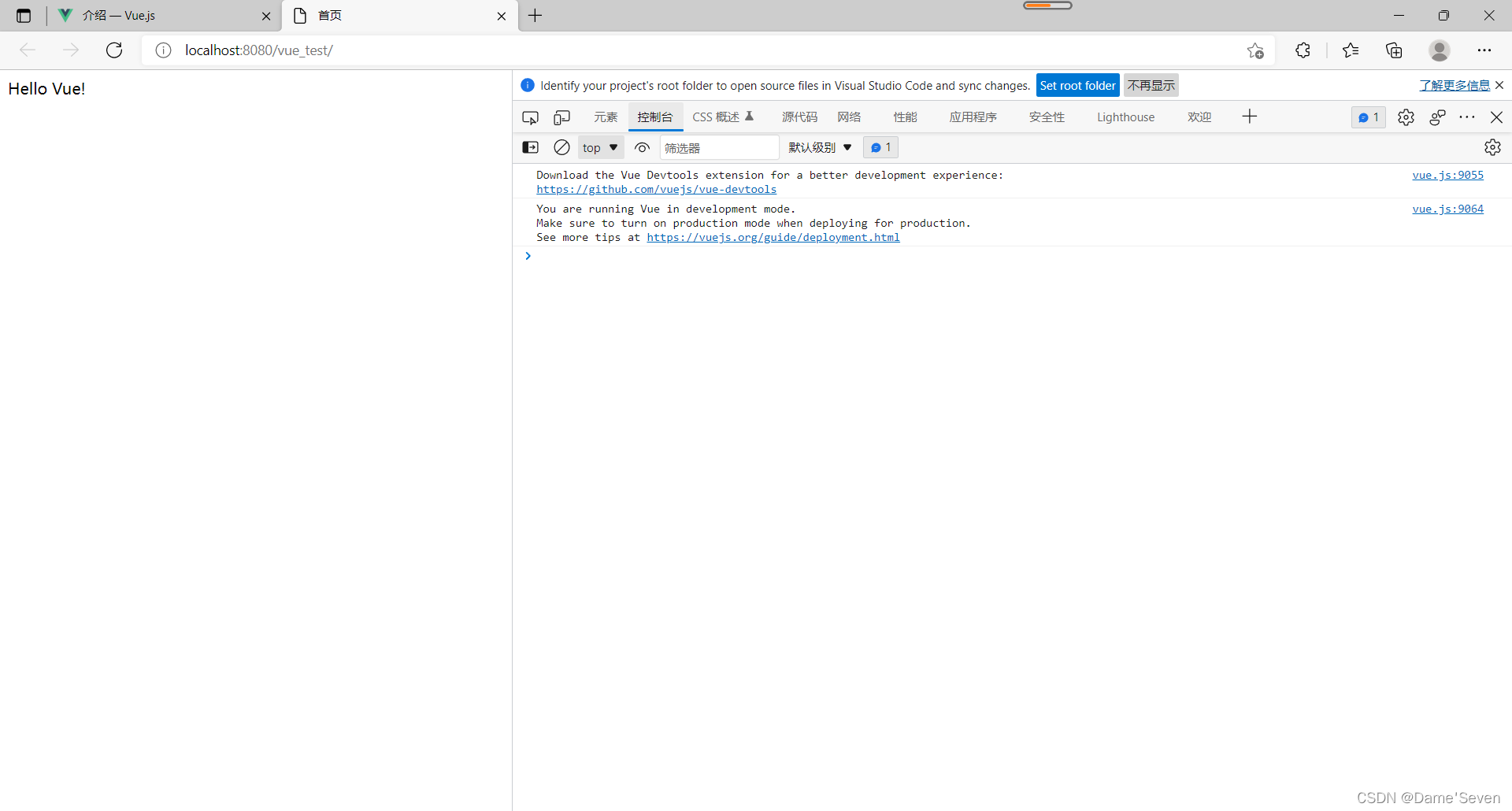Go forward to next page
This screenshot has width=1512, height=811.
click(71, 50)
